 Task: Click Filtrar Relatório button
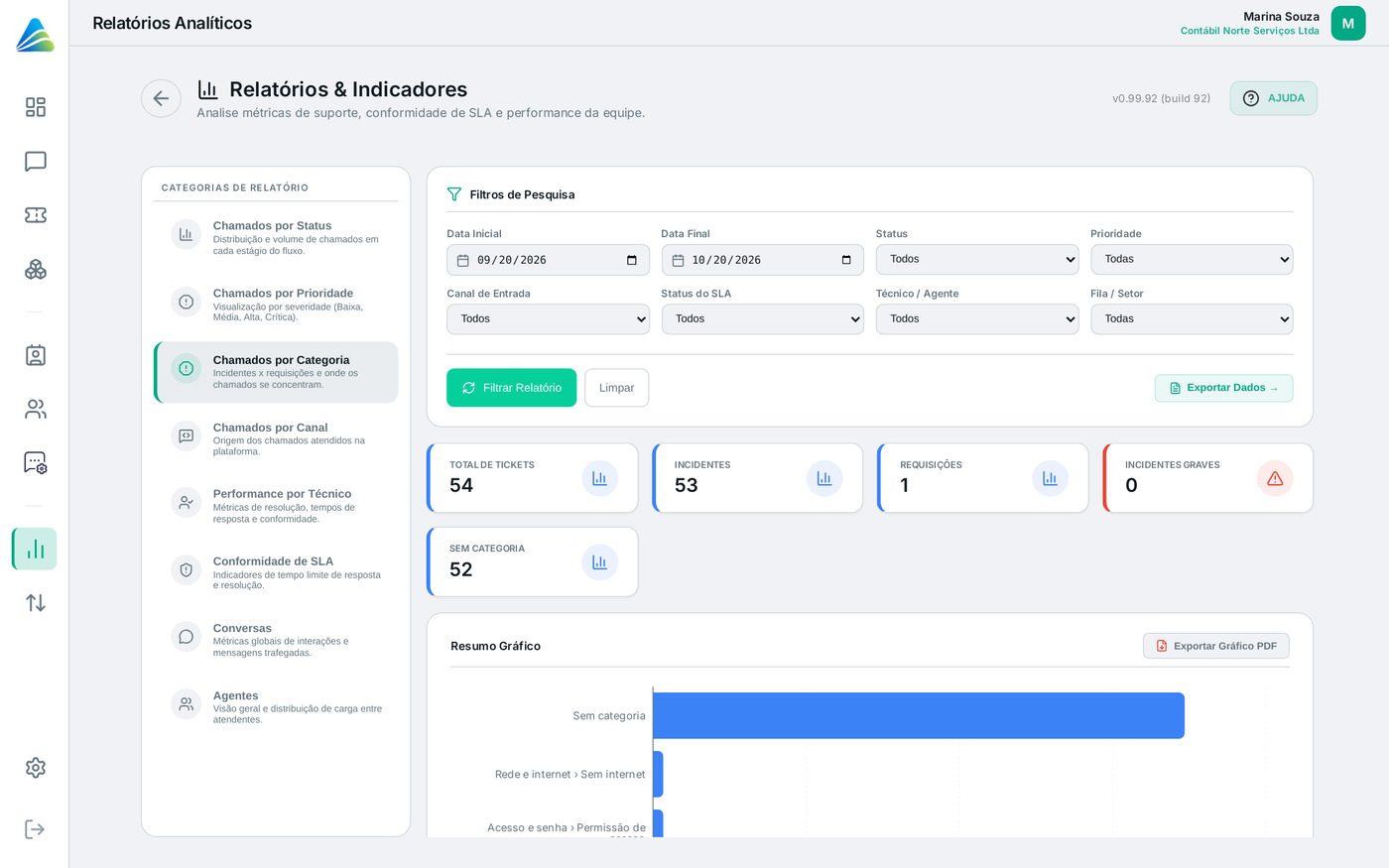pyautogui.click(x=511, y=388)
